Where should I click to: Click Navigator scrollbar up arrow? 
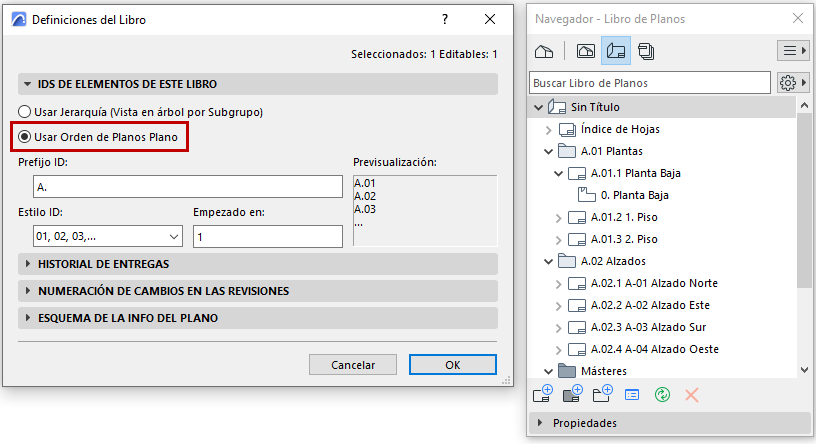[x=805, y=106]
